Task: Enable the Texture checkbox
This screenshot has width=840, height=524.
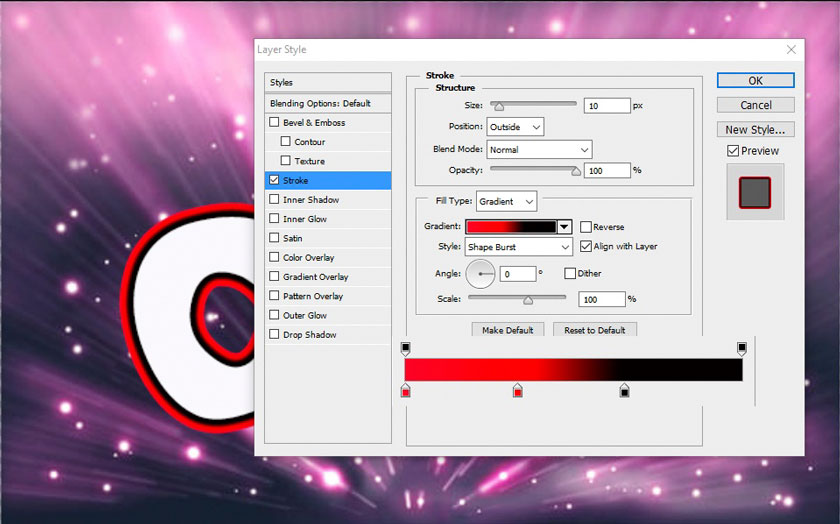Action: (286, 161)
